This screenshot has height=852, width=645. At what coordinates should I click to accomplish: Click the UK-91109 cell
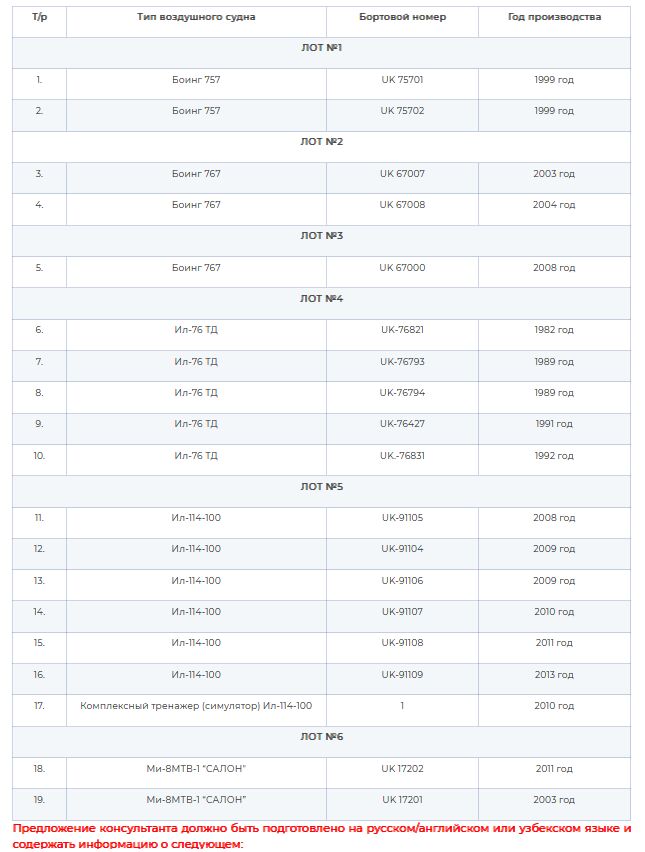(x=402, y=679)
